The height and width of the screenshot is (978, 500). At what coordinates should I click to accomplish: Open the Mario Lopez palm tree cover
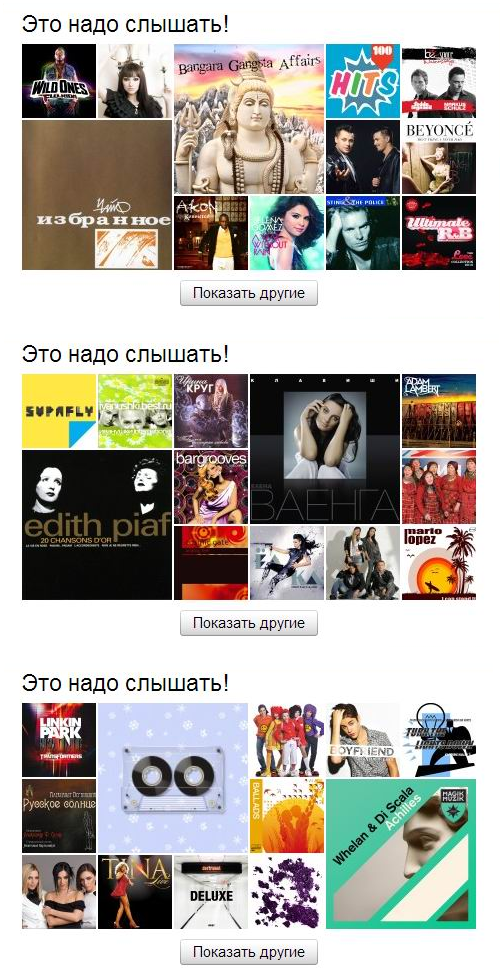pos(439,563)
